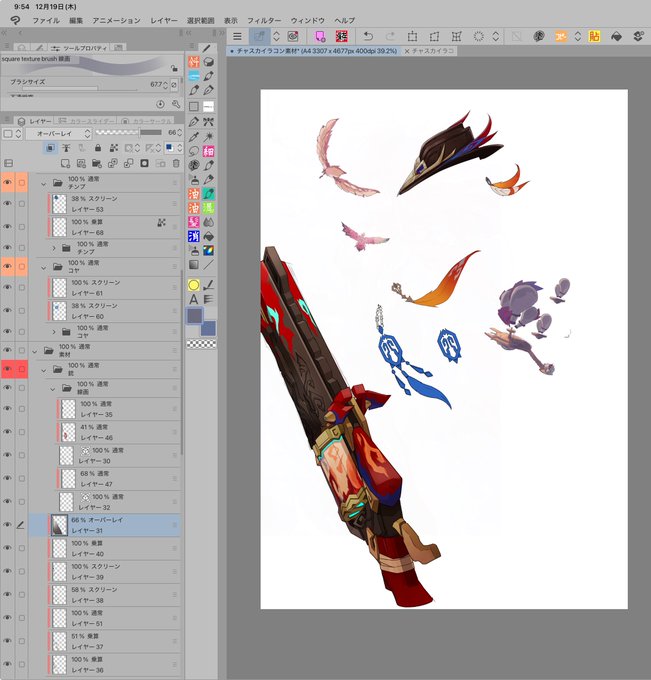Select the eraser tool in the tool palette
This screenshot has height=680, width=651.
209,62
